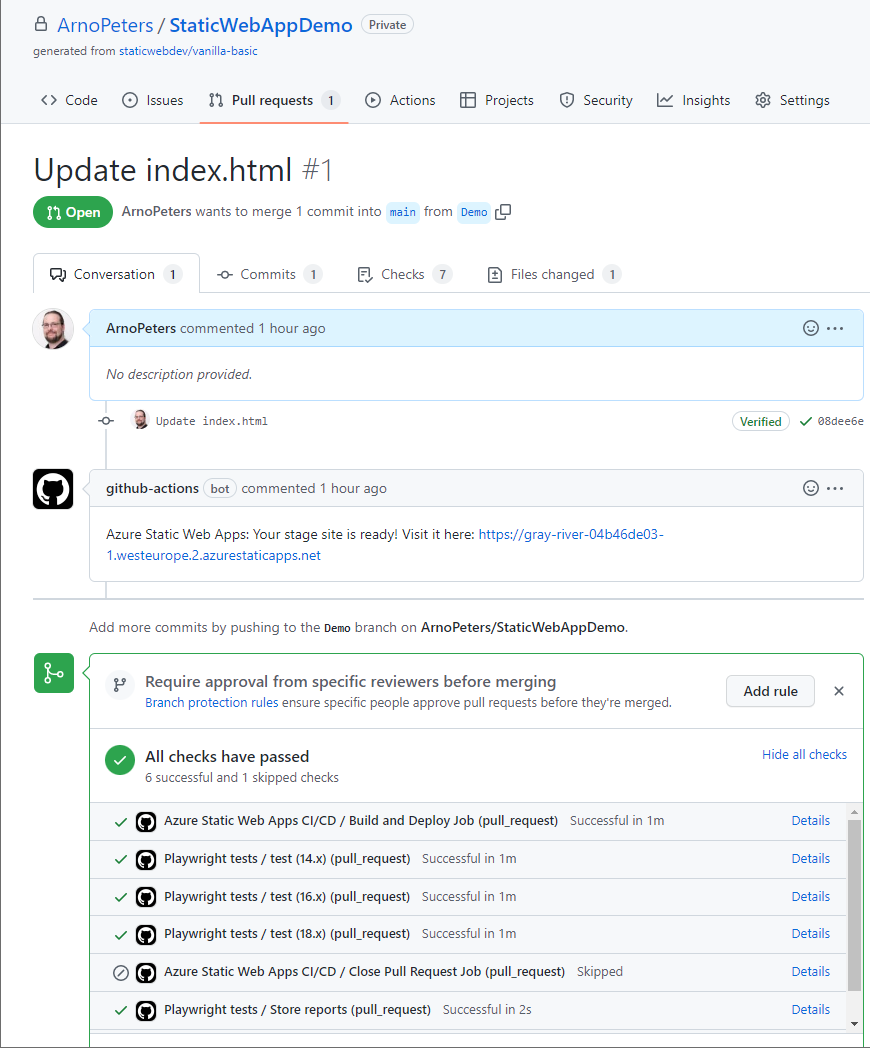Click GitHub icon beside Playwright test 14.x
This screenshot has height=1048, width=870.
146,860
